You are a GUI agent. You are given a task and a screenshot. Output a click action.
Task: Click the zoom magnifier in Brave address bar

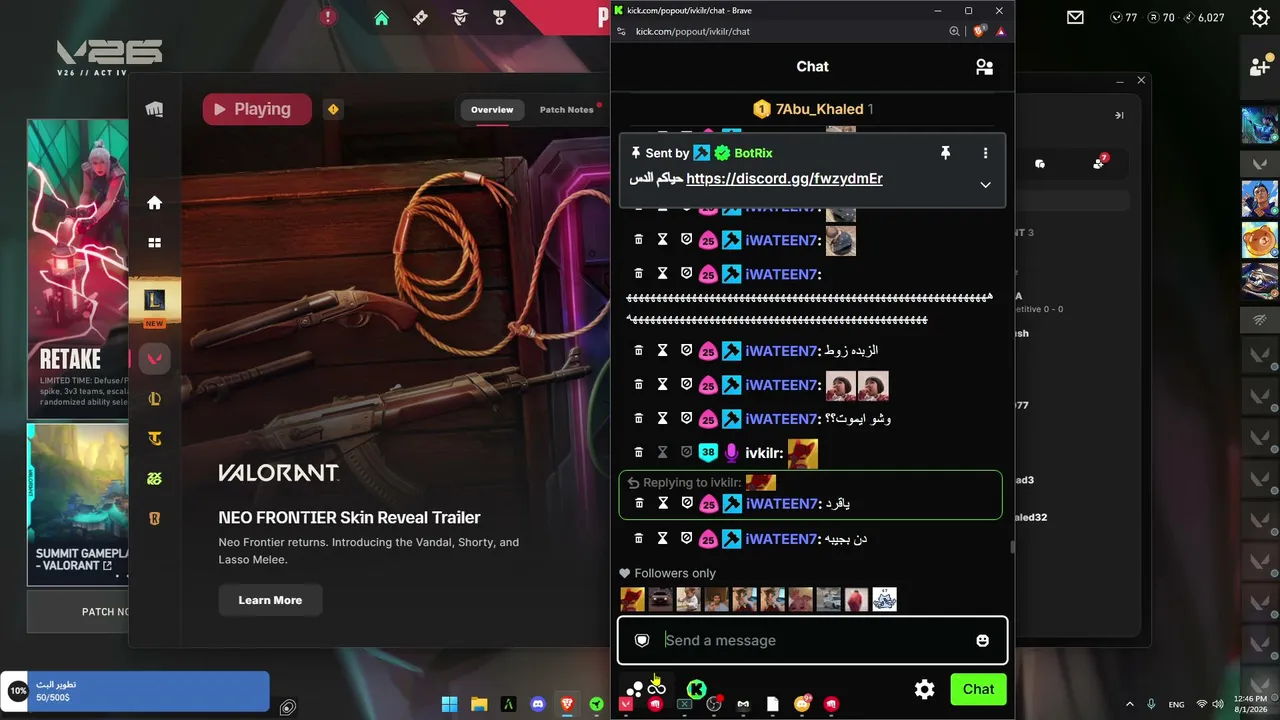point(954,31)
